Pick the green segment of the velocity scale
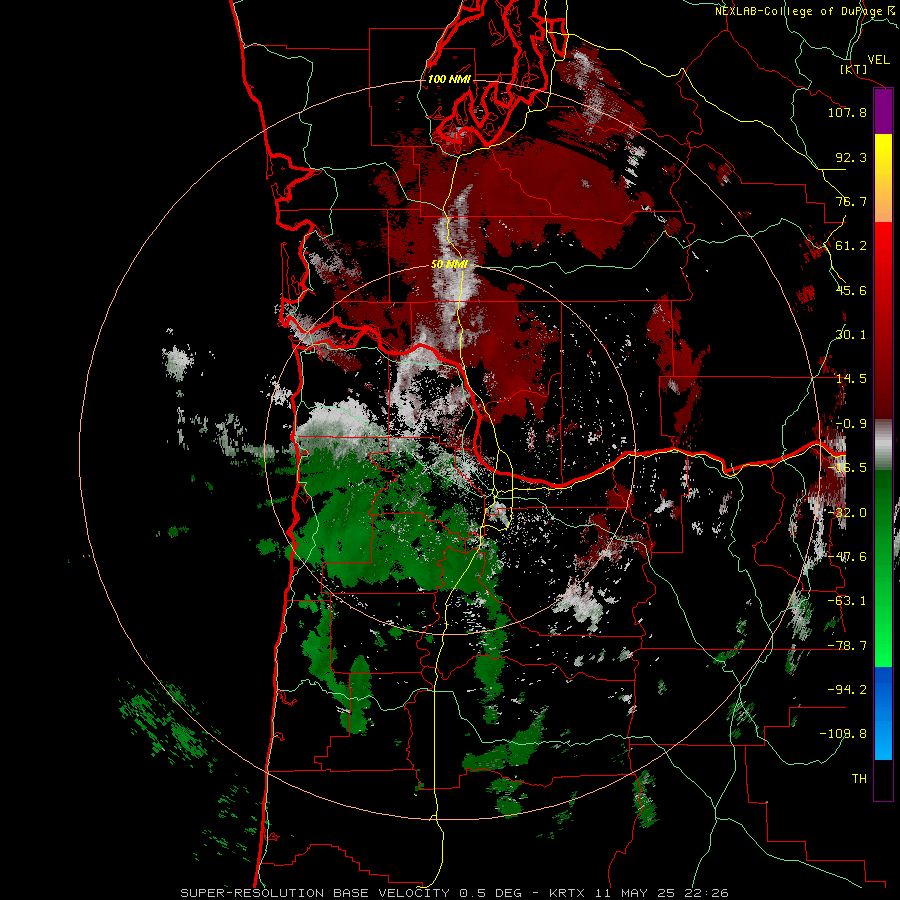Image resolution: width=900 pixels, height=900 pixels. [883, 568]
